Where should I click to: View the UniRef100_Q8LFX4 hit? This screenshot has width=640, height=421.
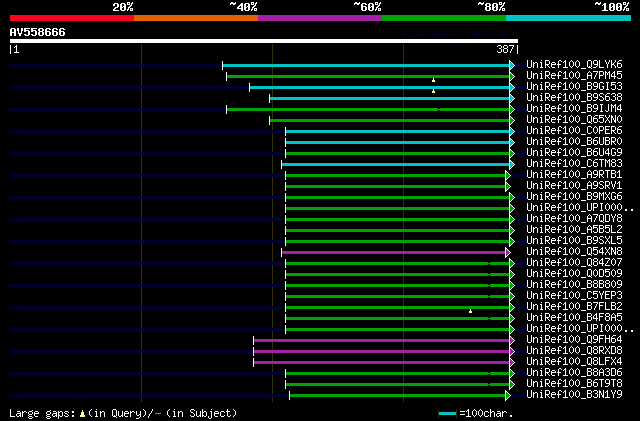(574, 362)
